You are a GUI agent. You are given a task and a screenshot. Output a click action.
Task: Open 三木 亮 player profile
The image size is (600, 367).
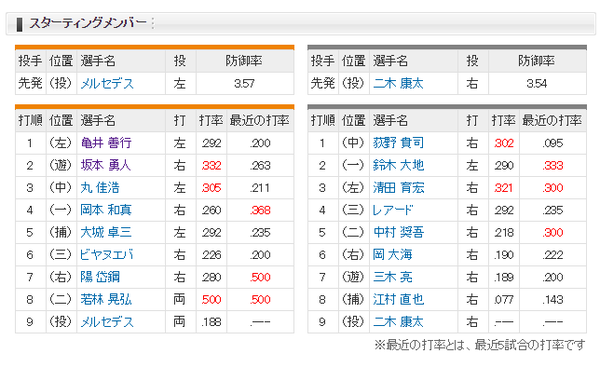(393, 277)
